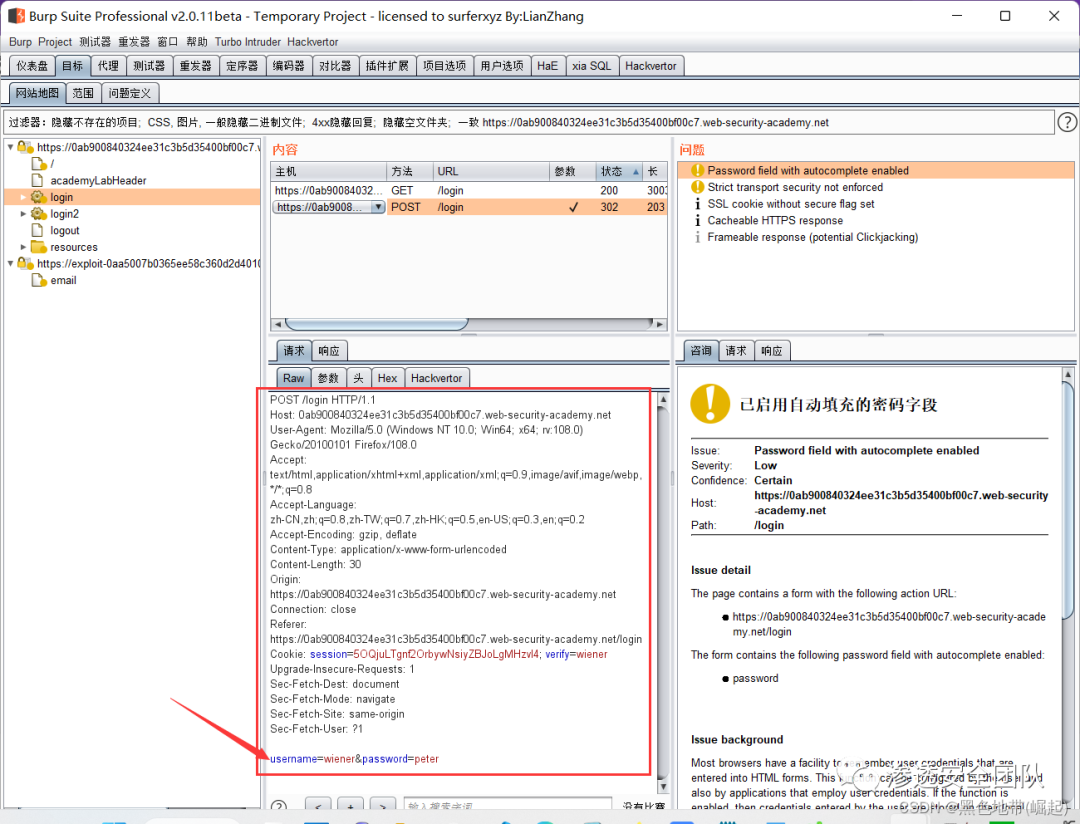The height and width of the screenshot is (824, 1080).
Task: Click the gear icon beside the login item
Action: point(39,197)
